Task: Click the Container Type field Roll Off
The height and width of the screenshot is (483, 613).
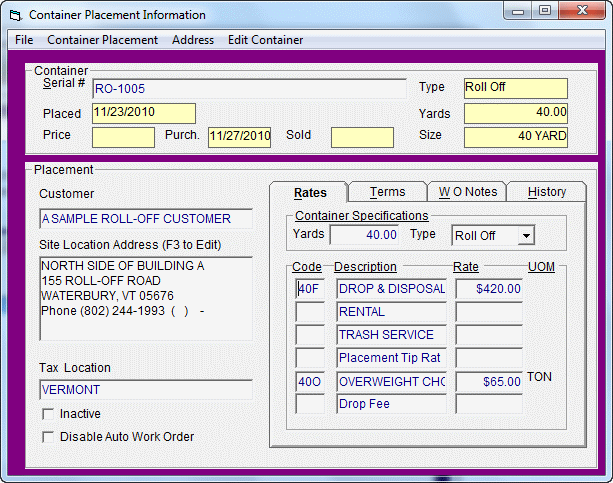Action: pos(516,88)
